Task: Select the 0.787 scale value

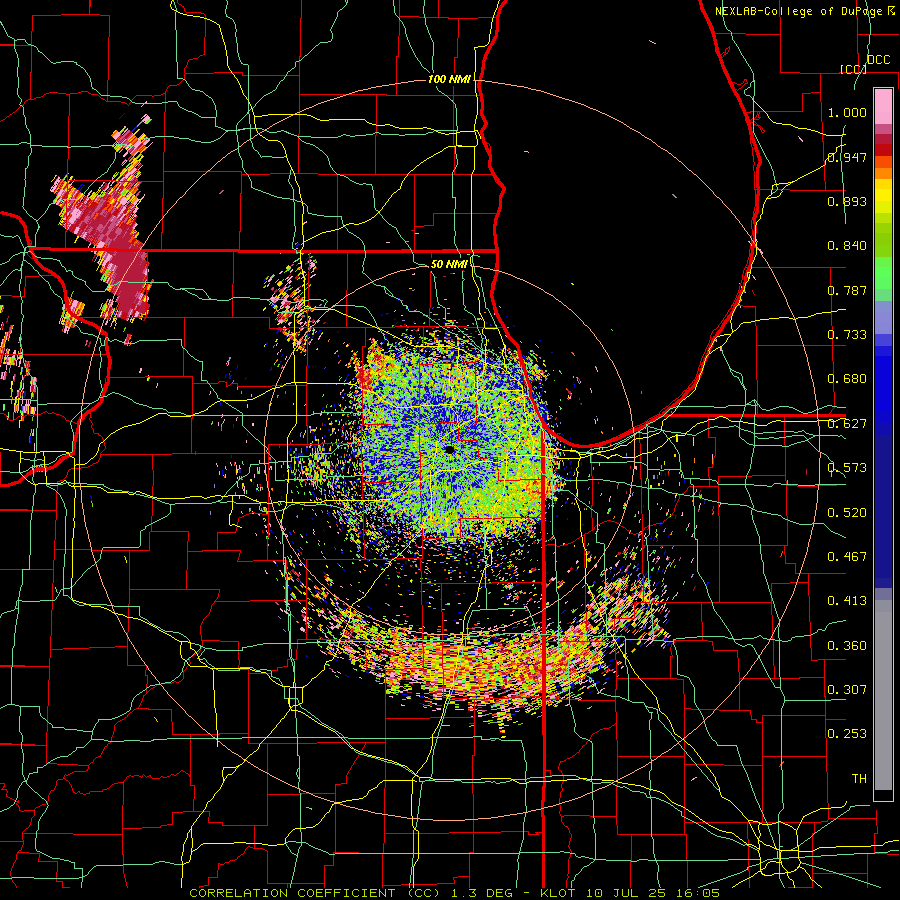Action: tap(847, 290)
